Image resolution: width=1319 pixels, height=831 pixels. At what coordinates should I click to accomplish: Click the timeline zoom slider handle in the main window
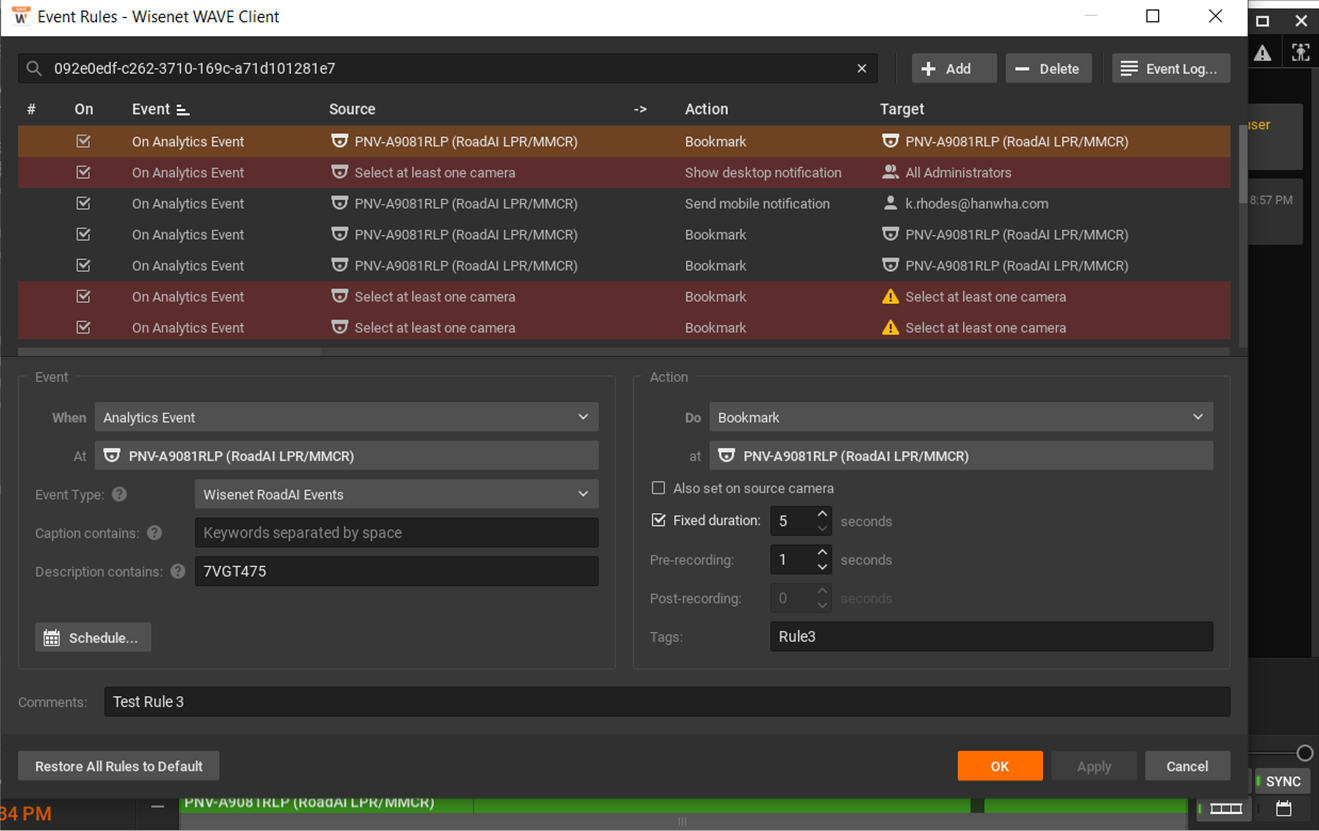[x=1304, y=753]
